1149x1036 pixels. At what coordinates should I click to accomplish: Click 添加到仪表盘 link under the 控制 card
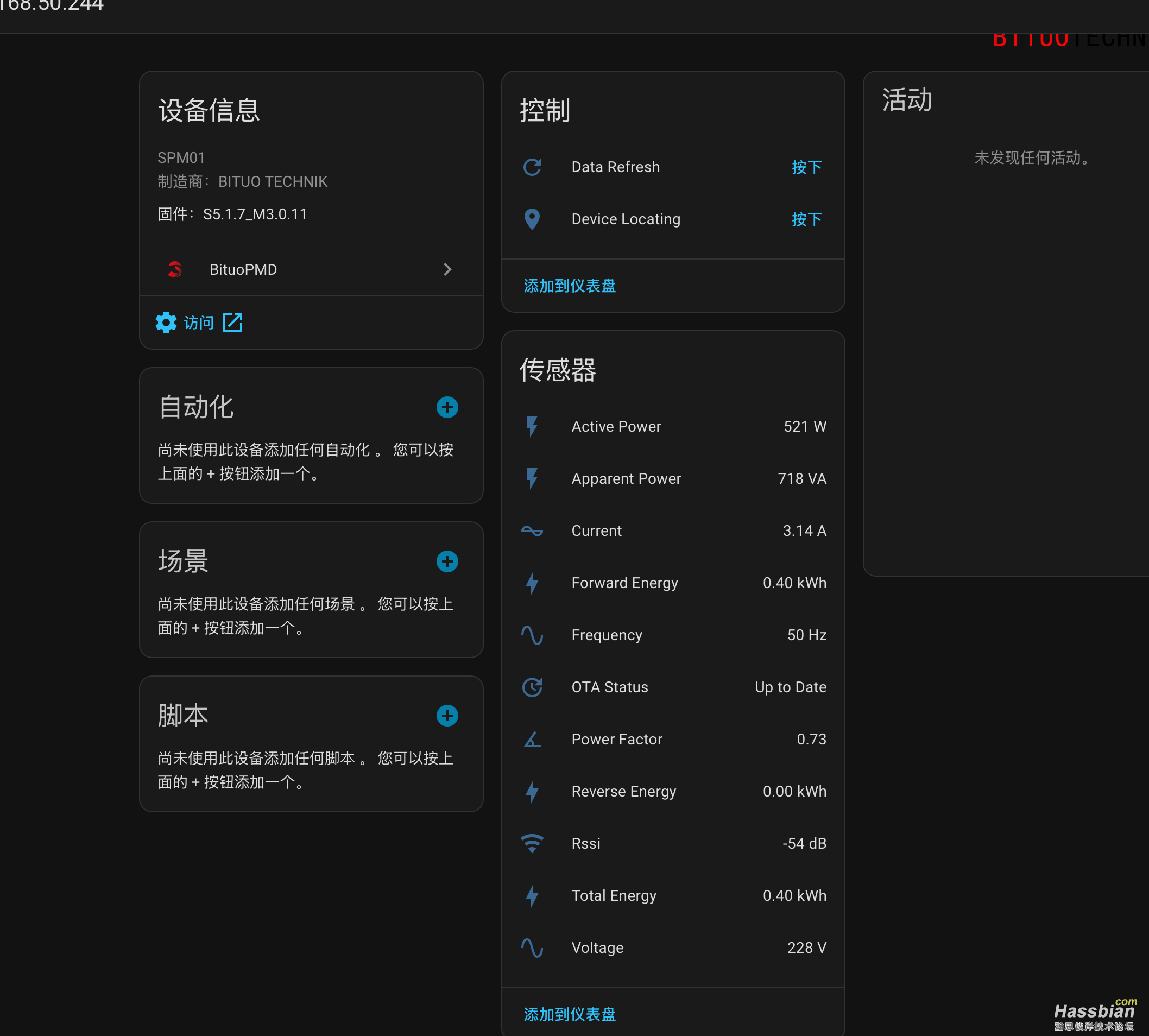tap(570, 286)
